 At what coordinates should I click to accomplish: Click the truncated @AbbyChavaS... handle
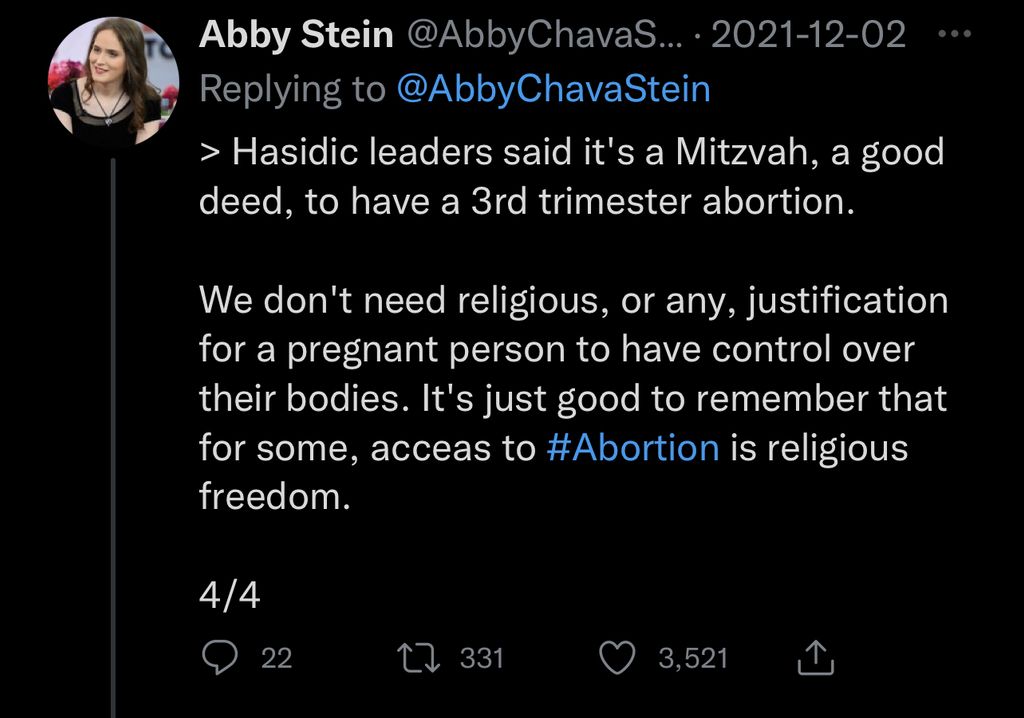(x=544, y=35)
